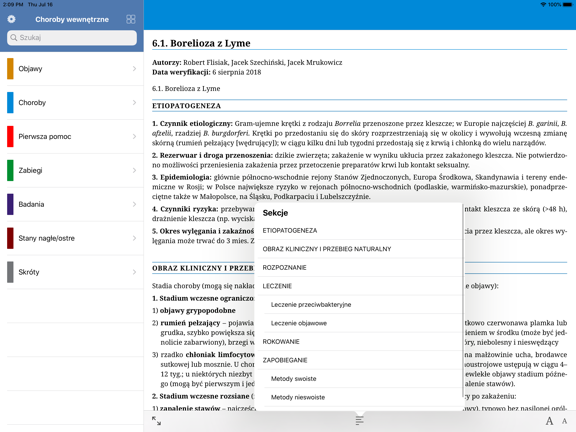Click blue color bar beside Choroby
This screenshot has height=432, width=576.
click(10, 102)
